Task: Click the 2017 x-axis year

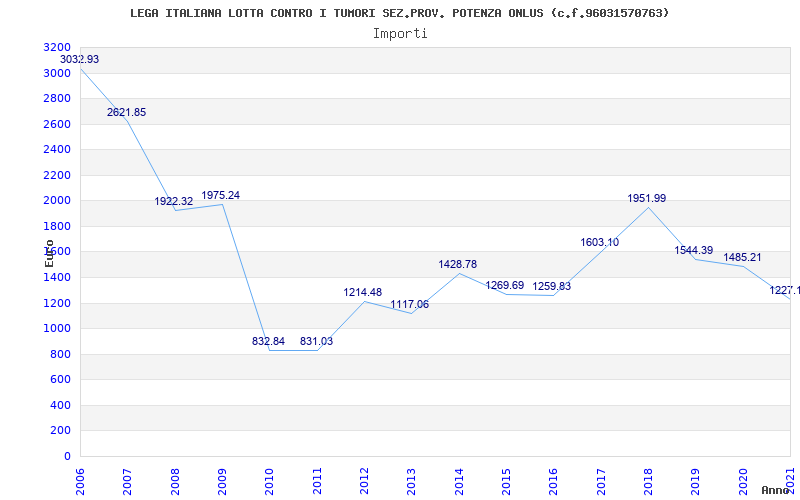Action: click(x=601, y=482)
